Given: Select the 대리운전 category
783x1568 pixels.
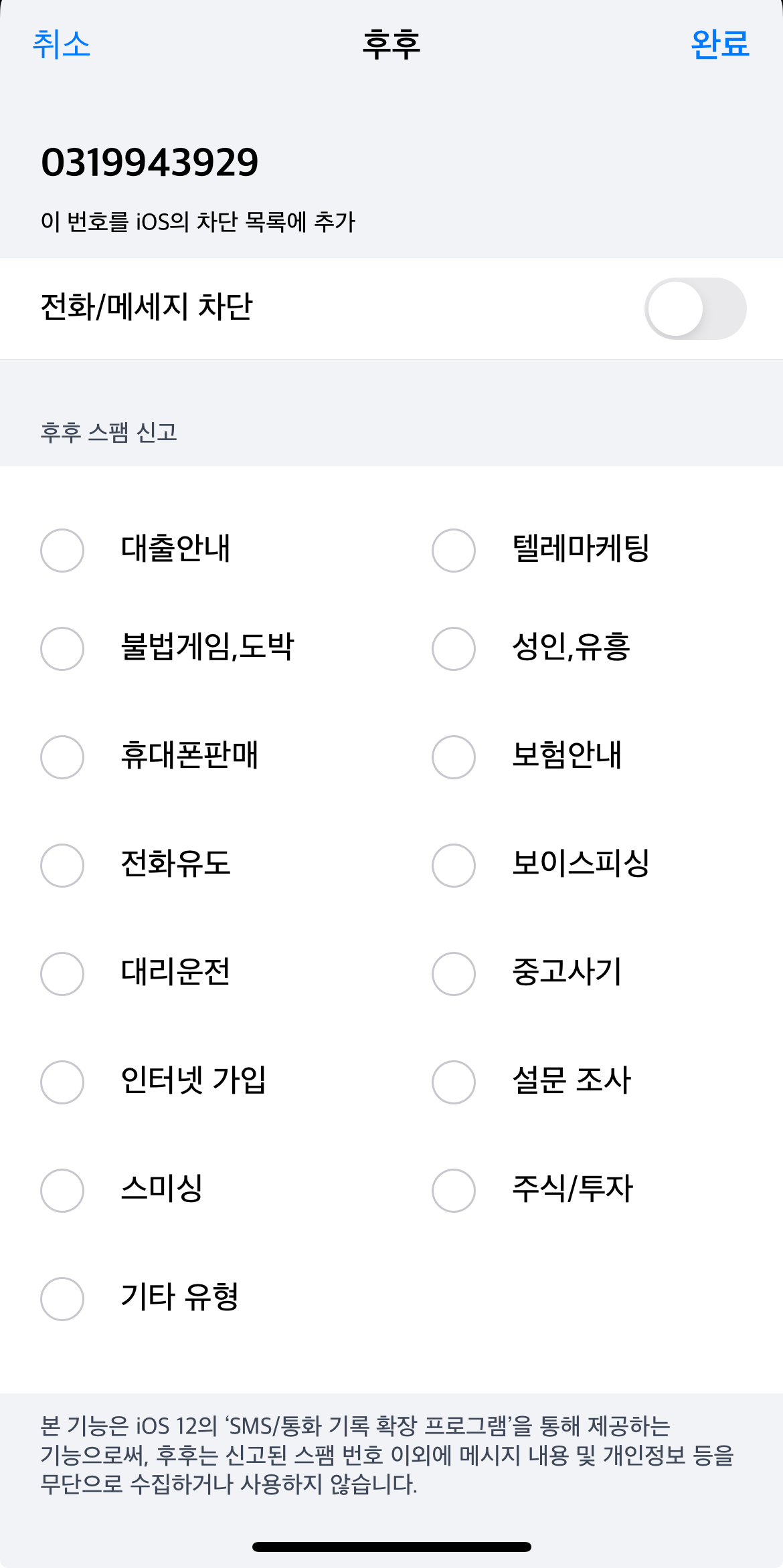Looking at the screenshot, I should click(x=62, y=974).
